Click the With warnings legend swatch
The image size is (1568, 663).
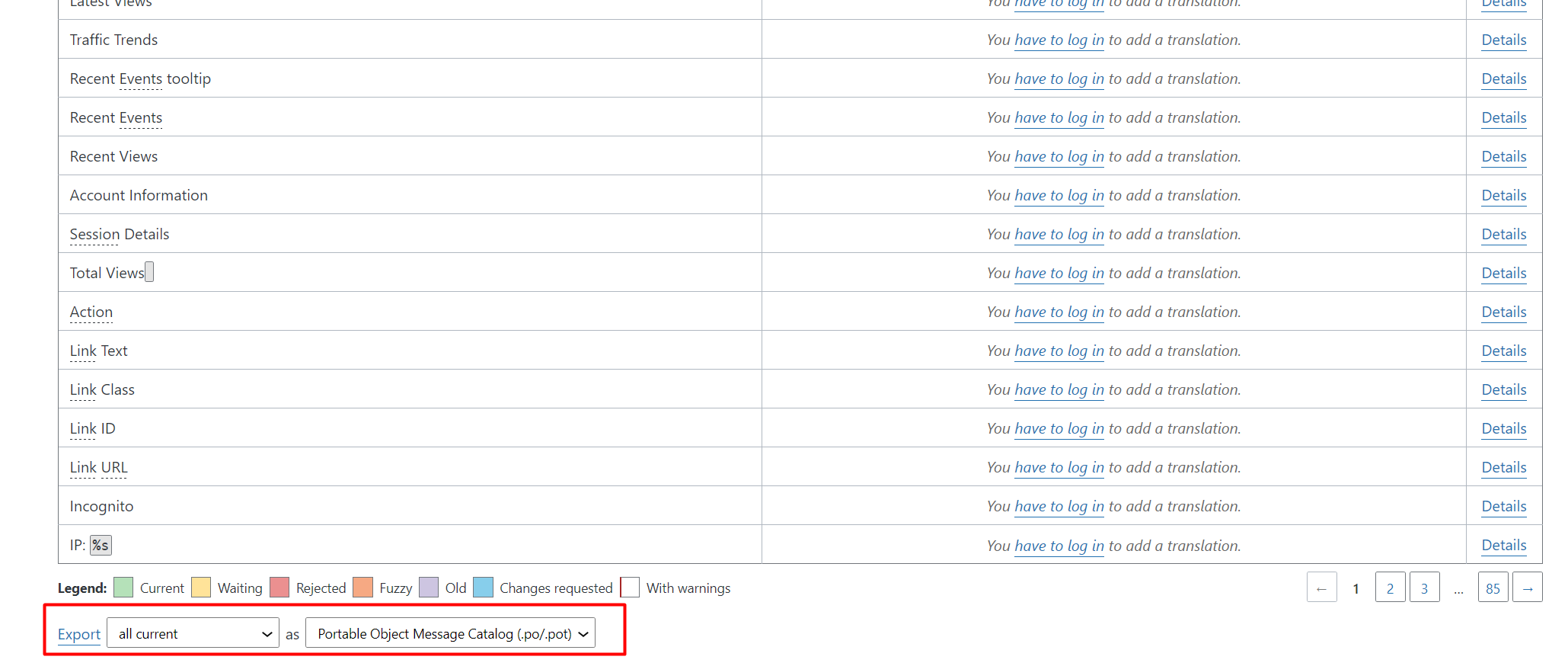coord(630,588)
